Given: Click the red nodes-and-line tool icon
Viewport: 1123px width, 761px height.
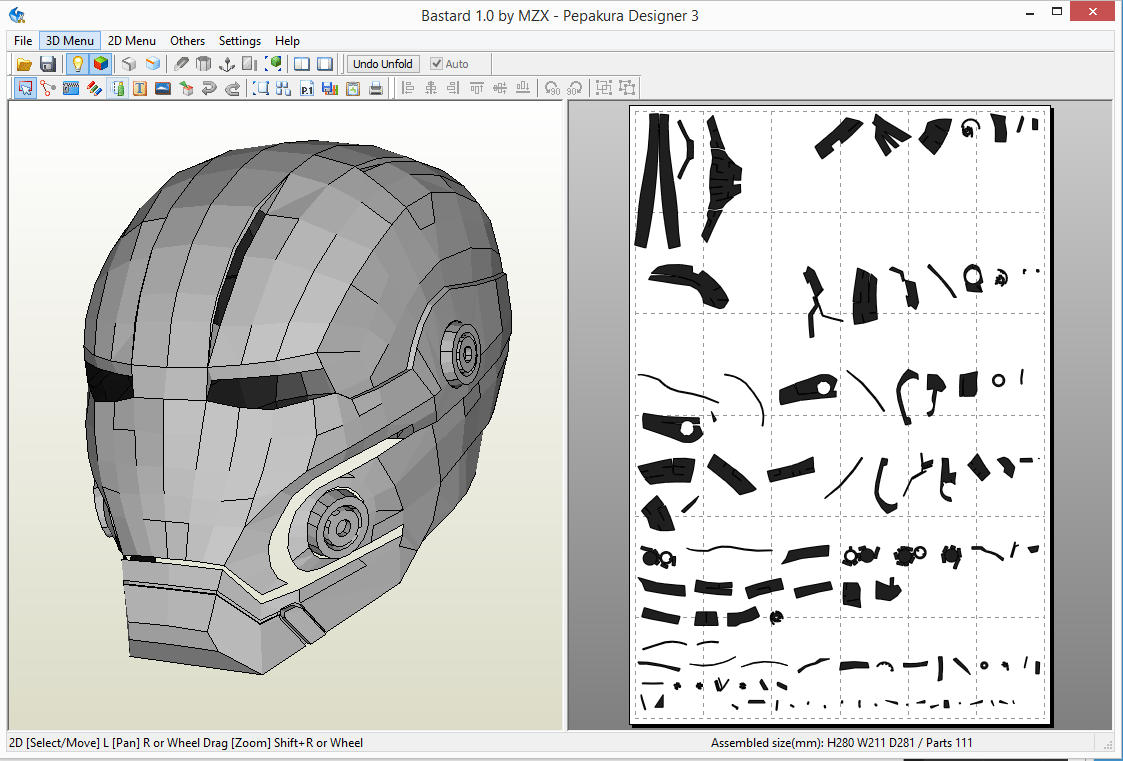Looking at the screenshot, I should coord(48,88).
